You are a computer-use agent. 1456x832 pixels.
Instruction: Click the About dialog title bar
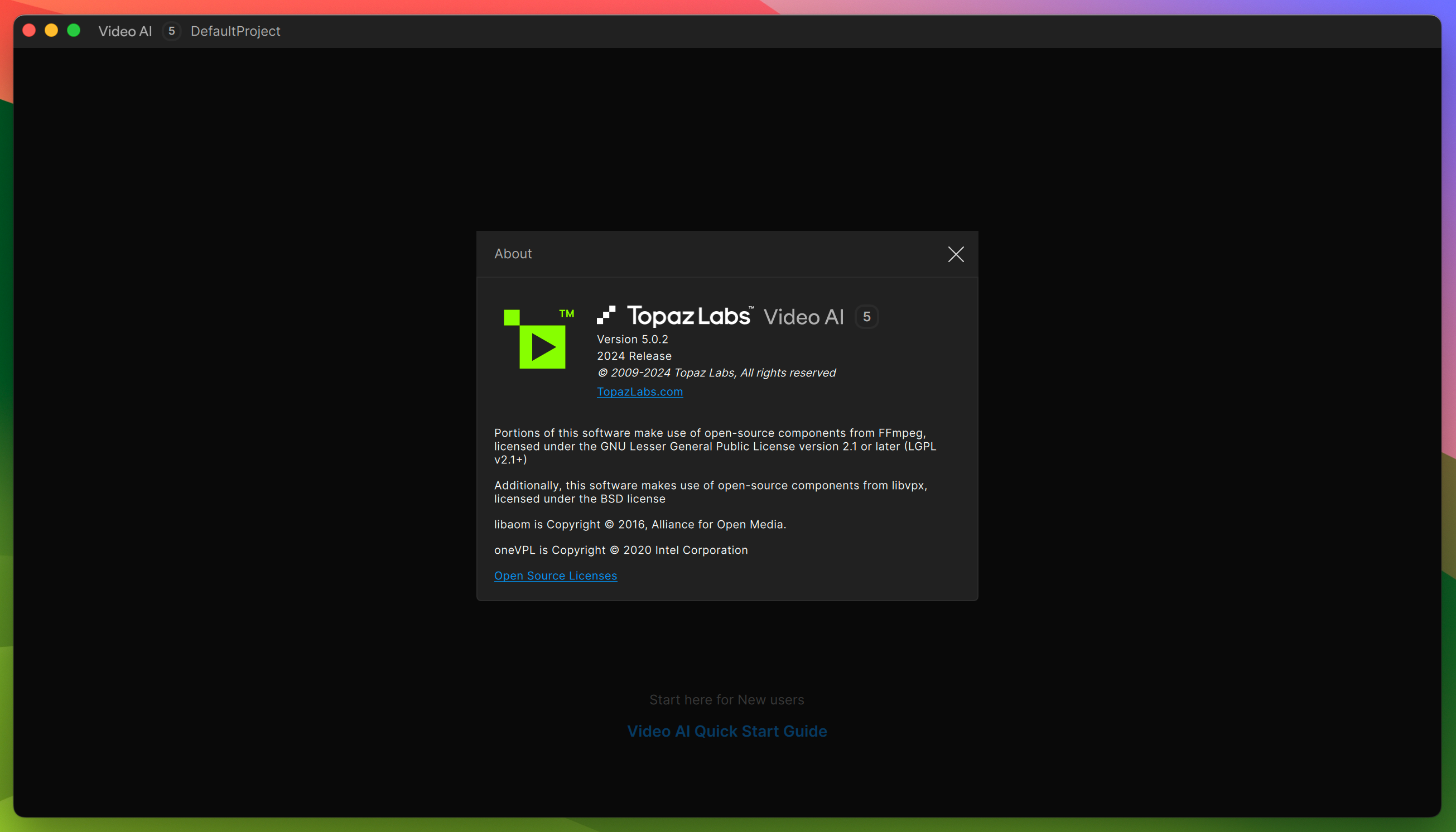[727, 253]
